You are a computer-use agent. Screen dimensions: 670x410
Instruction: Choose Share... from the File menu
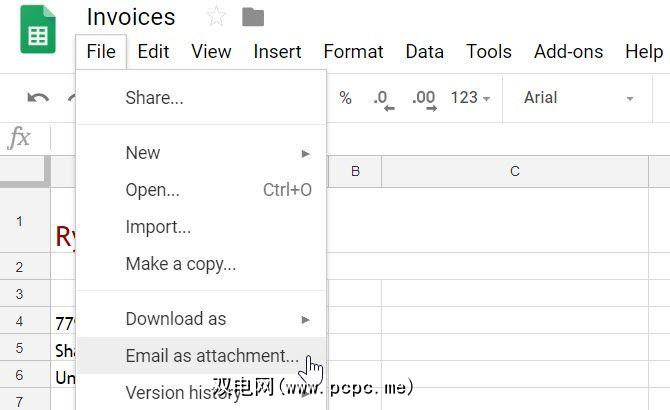pyautogui.click(x=154, y=98)
